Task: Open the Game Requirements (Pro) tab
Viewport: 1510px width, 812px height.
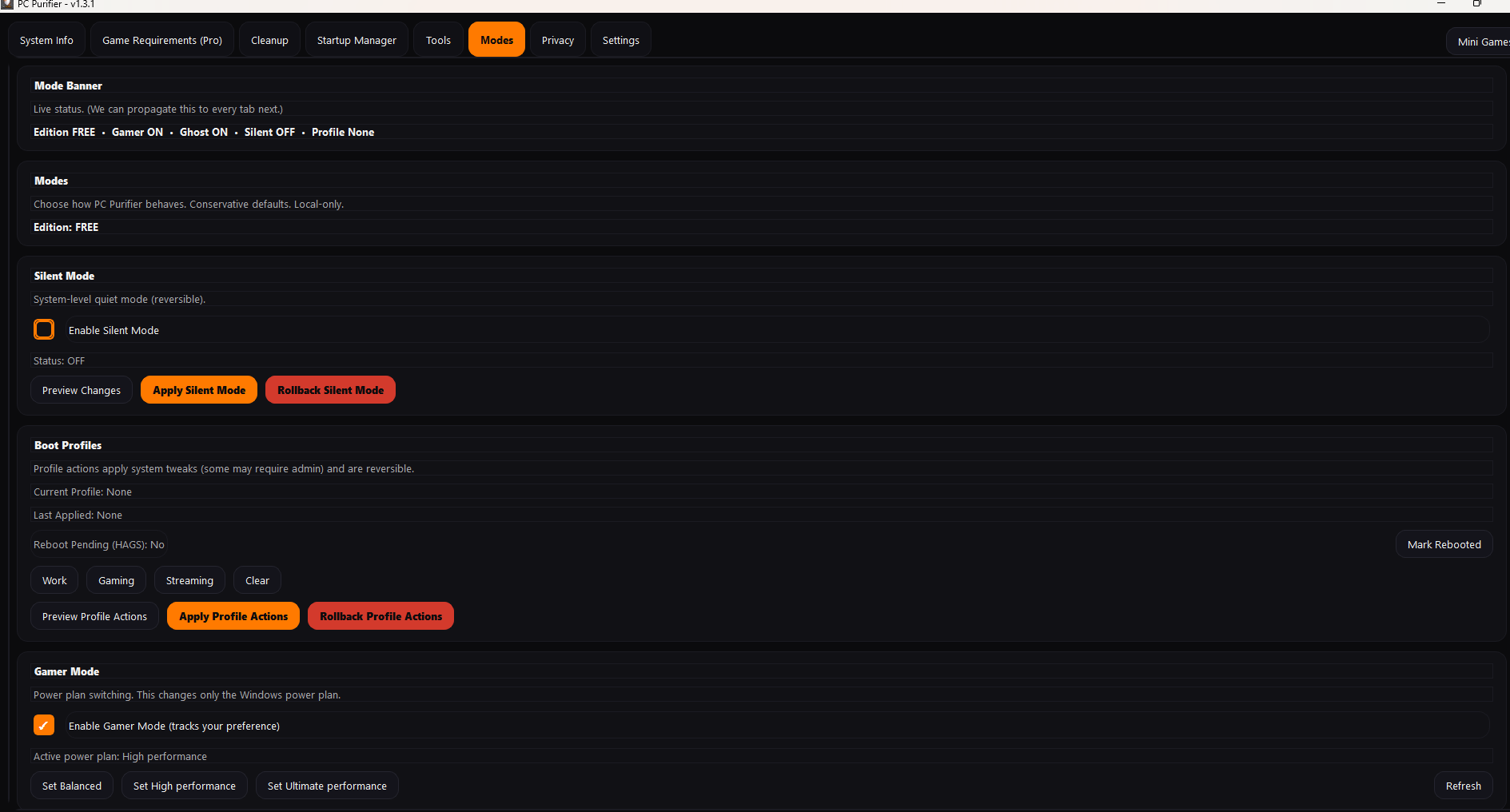Action: point(161,39)
